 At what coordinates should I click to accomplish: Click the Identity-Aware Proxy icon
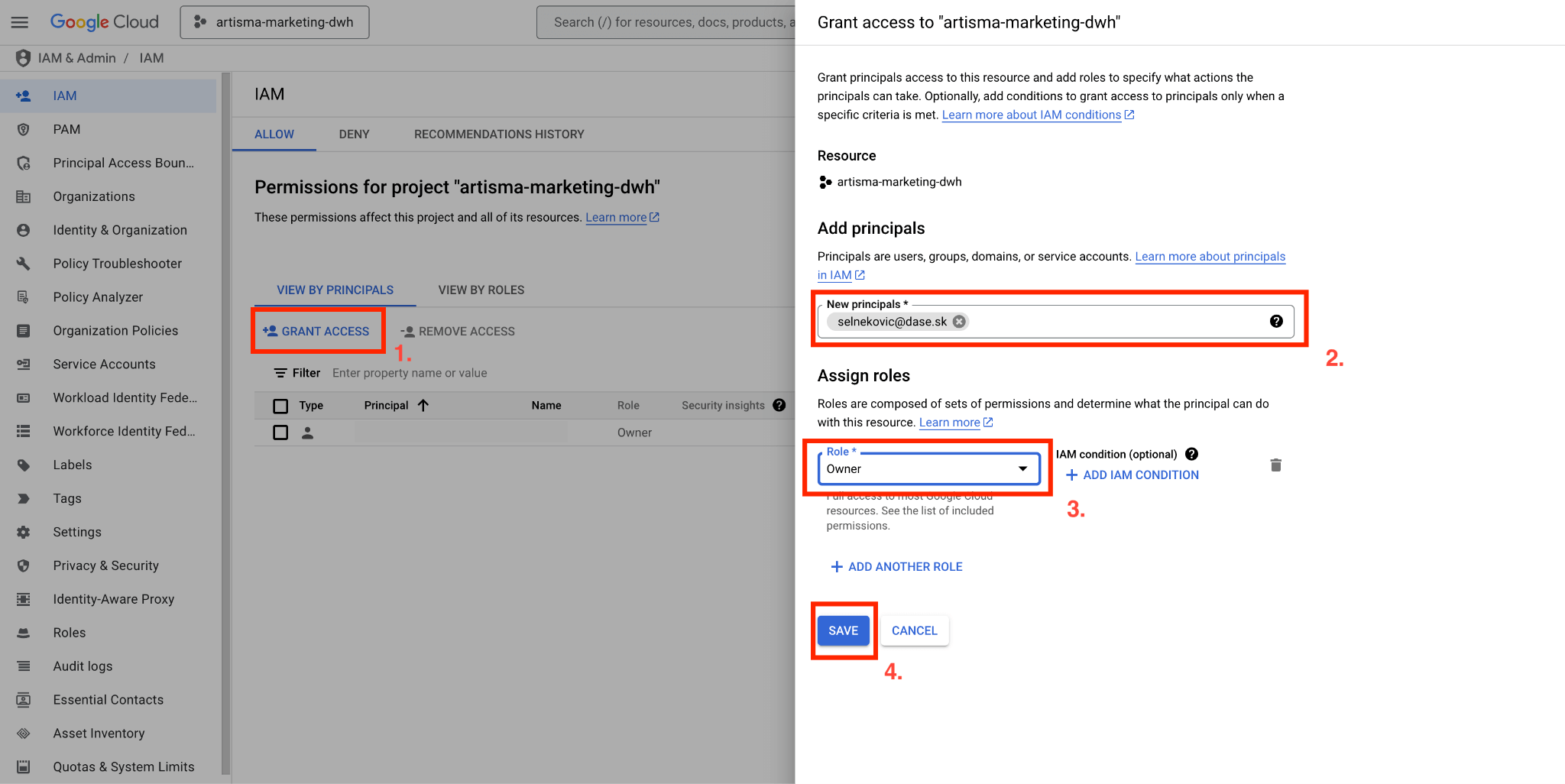[x=24, y=600]
